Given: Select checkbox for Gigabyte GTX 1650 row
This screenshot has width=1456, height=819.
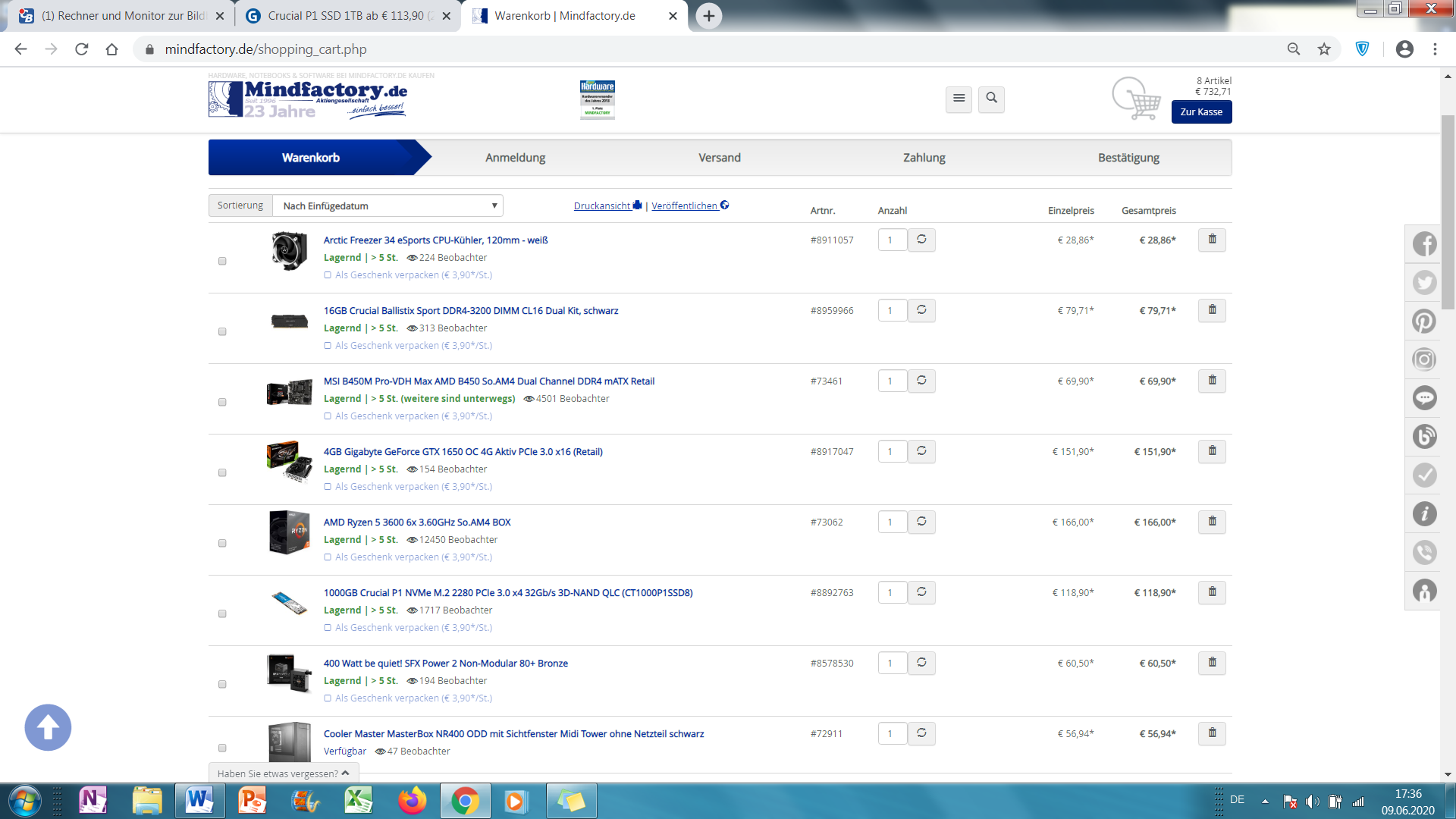Looking at the screenshot, I should (222, 472).
